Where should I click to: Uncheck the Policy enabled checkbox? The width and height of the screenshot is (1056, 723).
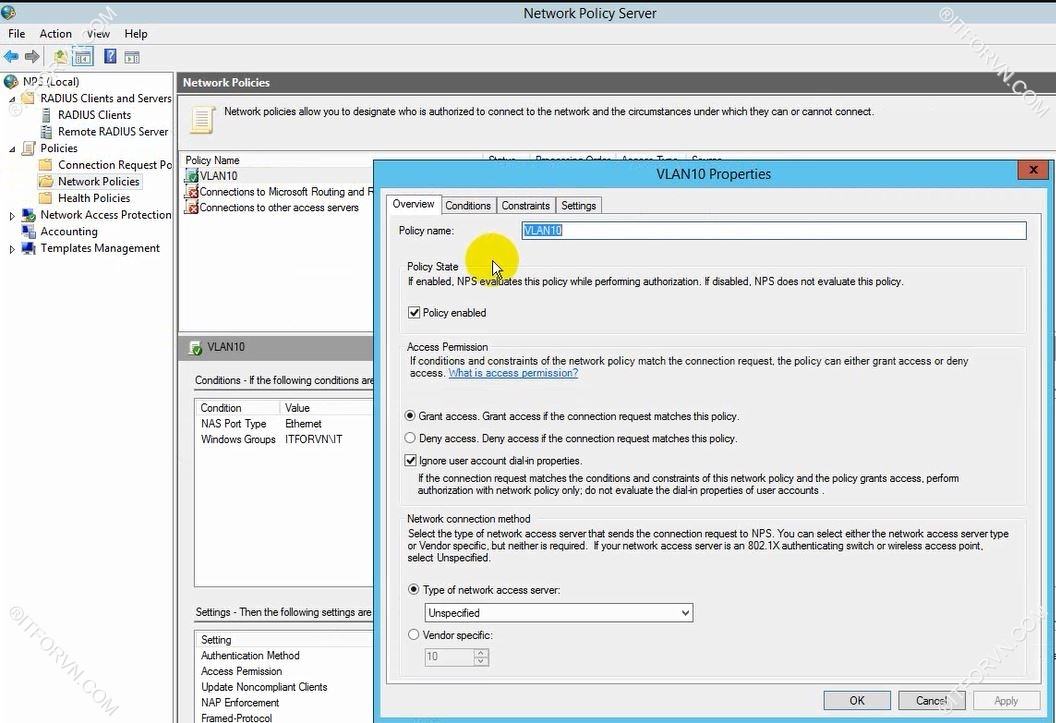tap(414, 313)
